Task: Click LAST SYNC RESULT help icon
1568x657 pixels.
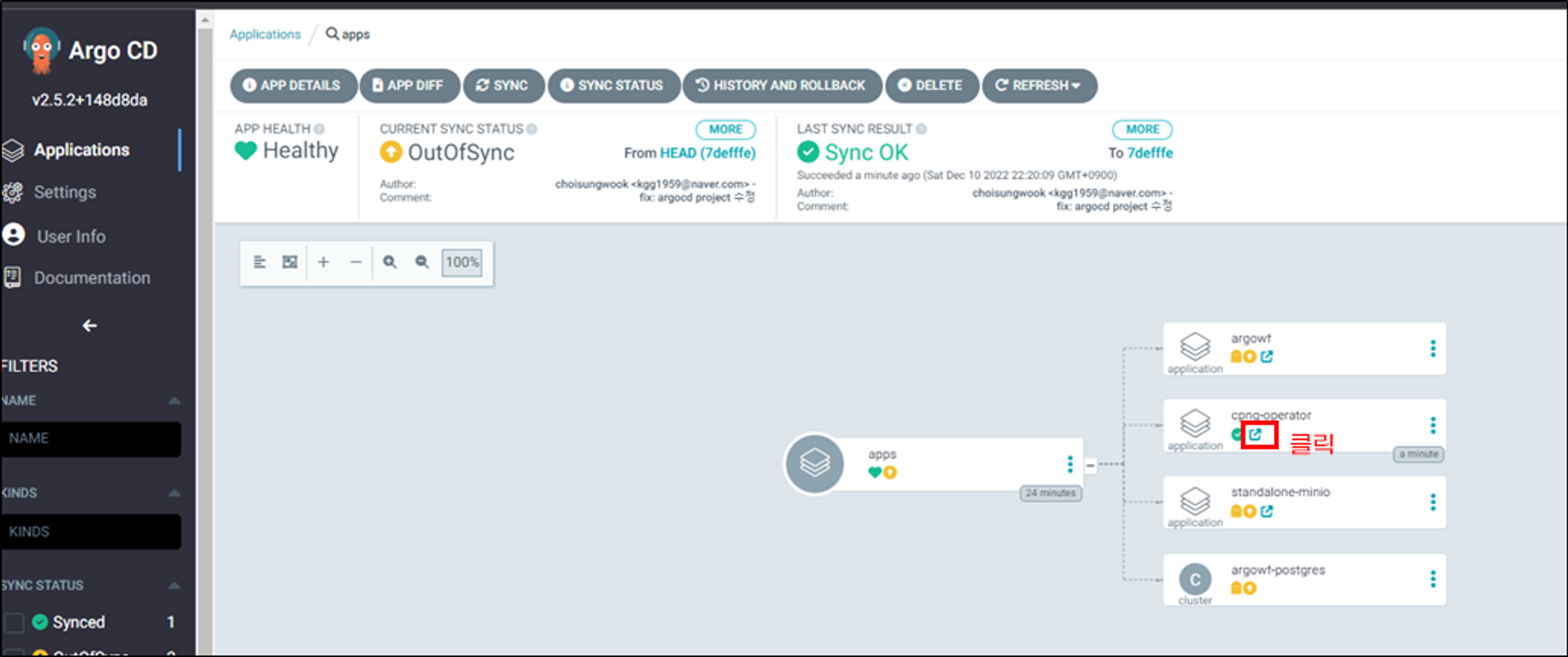Action: tap(921, 129)
